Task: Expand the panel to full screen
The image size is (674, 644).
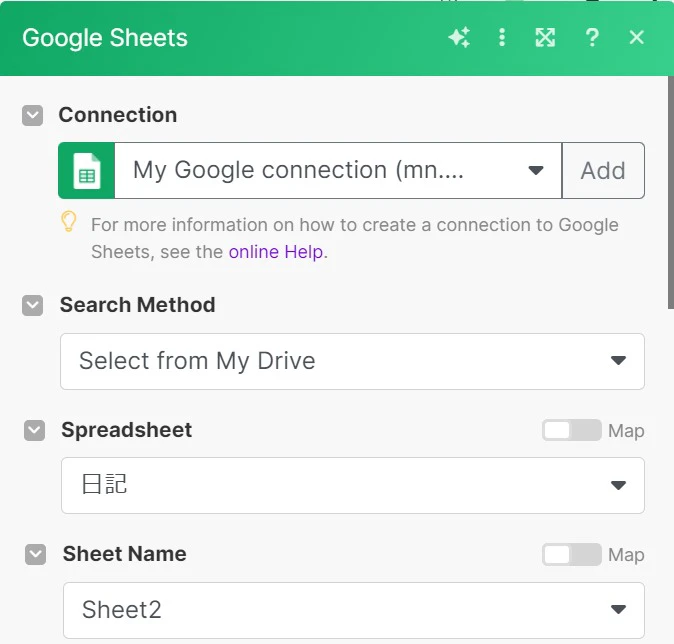Action: (x=545, y=37)
